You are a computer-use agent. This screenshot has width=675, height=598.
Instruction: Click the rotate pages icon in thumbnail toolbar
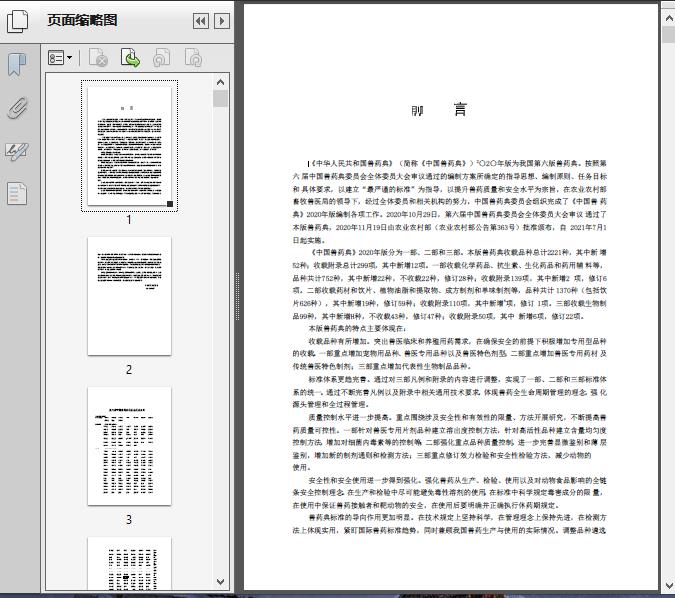[x=161, y=58]
